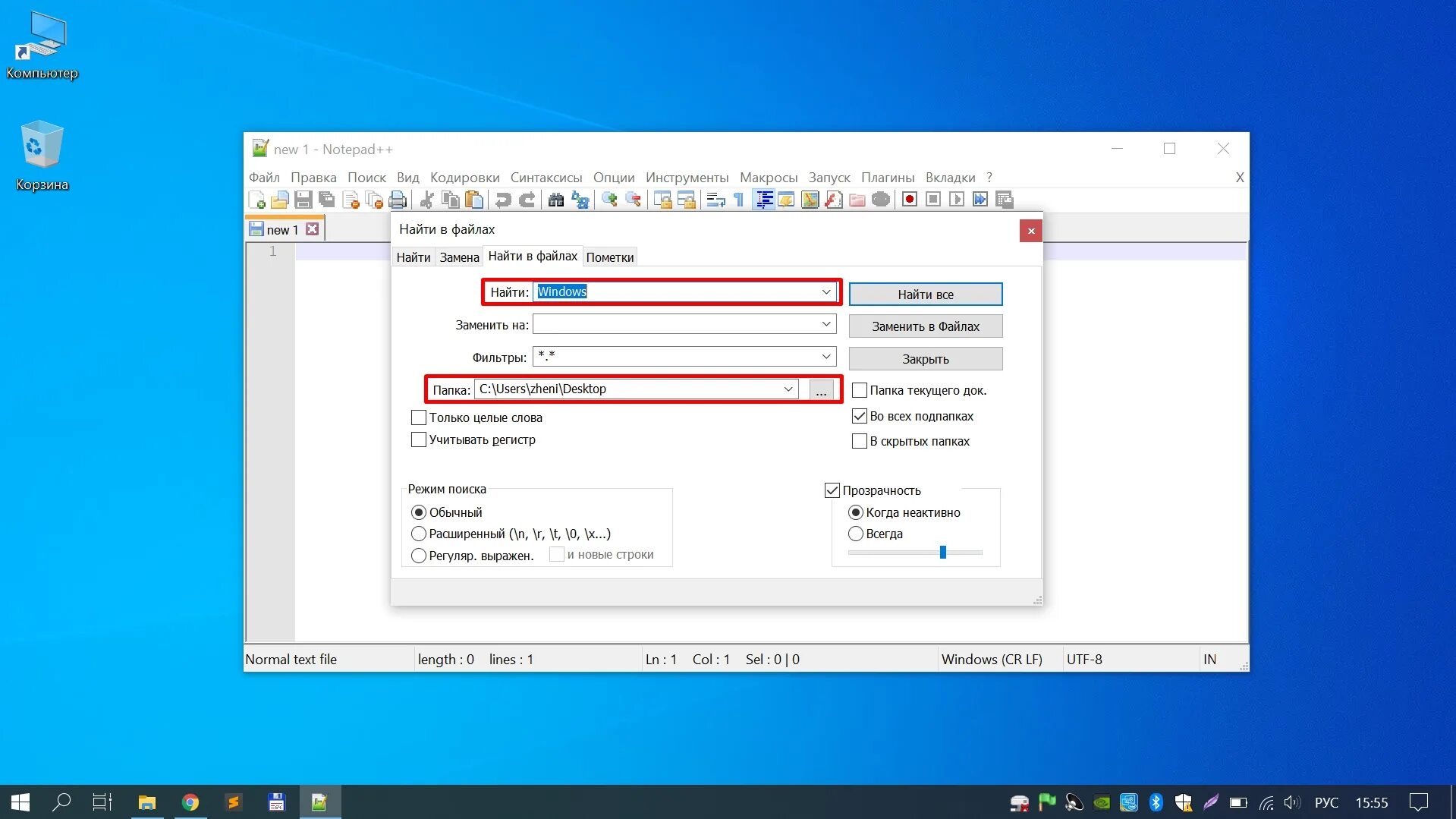Open File Explorer from the taskbar
Viewport: 1456px width, 819px height.
click(146, 802)
